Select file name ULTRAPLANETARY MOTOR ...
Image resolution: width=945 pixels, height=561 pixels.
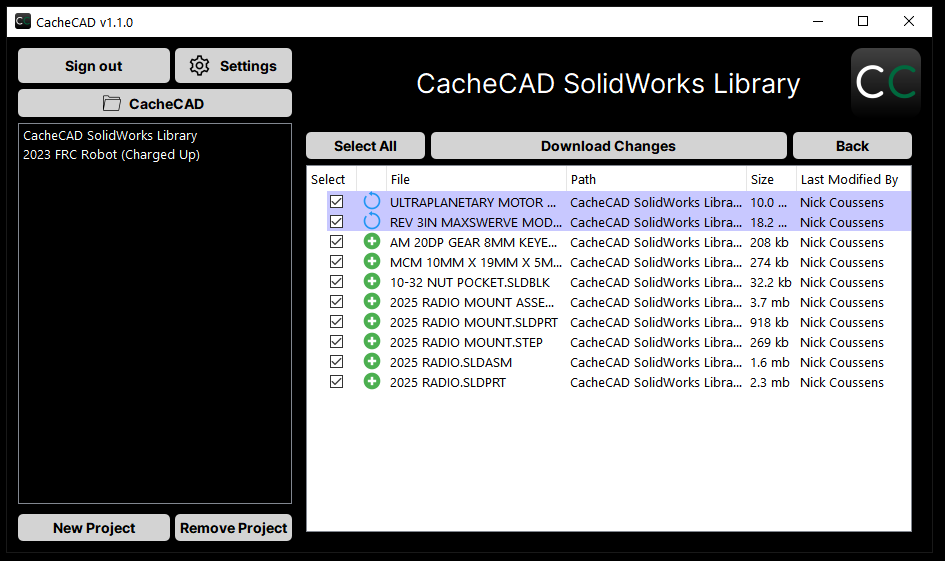473,202
